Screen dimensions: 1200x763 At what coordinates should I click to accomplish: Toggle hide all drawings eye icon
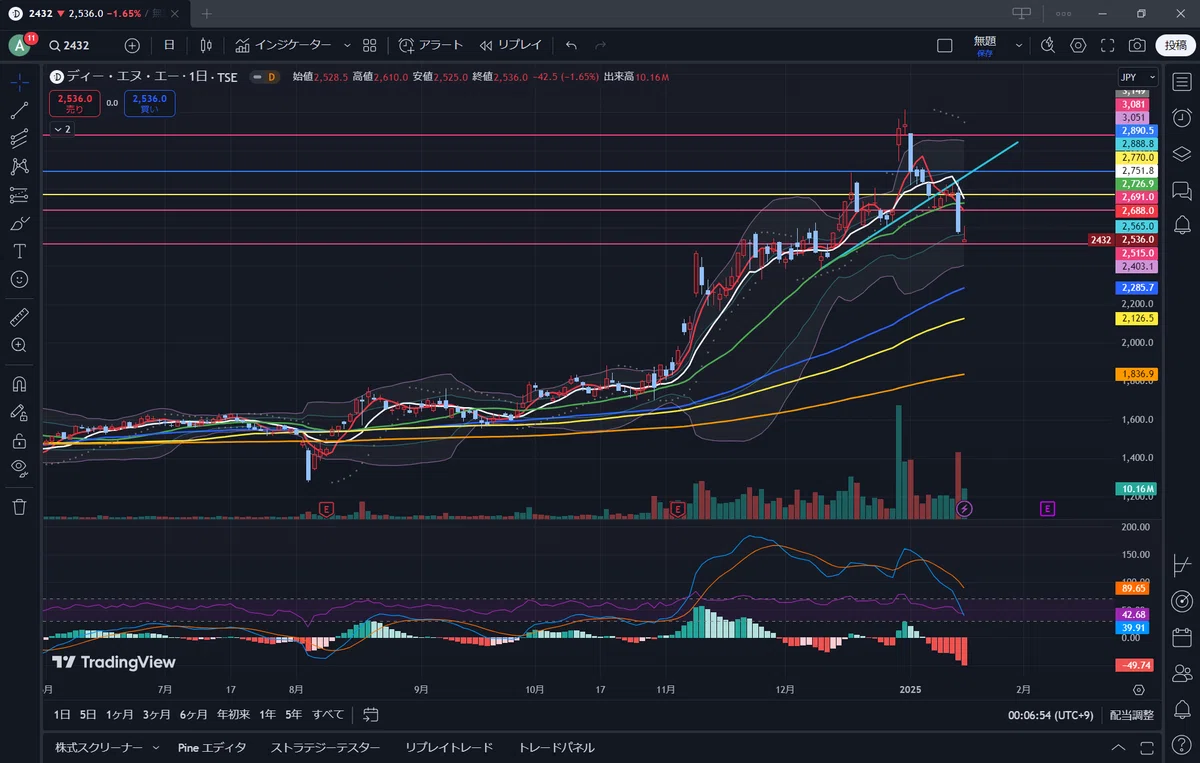(19, 468)
